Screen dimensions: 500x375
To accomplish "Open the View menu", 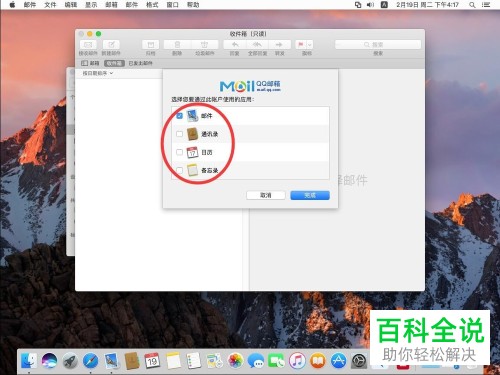I will [91, 5].
